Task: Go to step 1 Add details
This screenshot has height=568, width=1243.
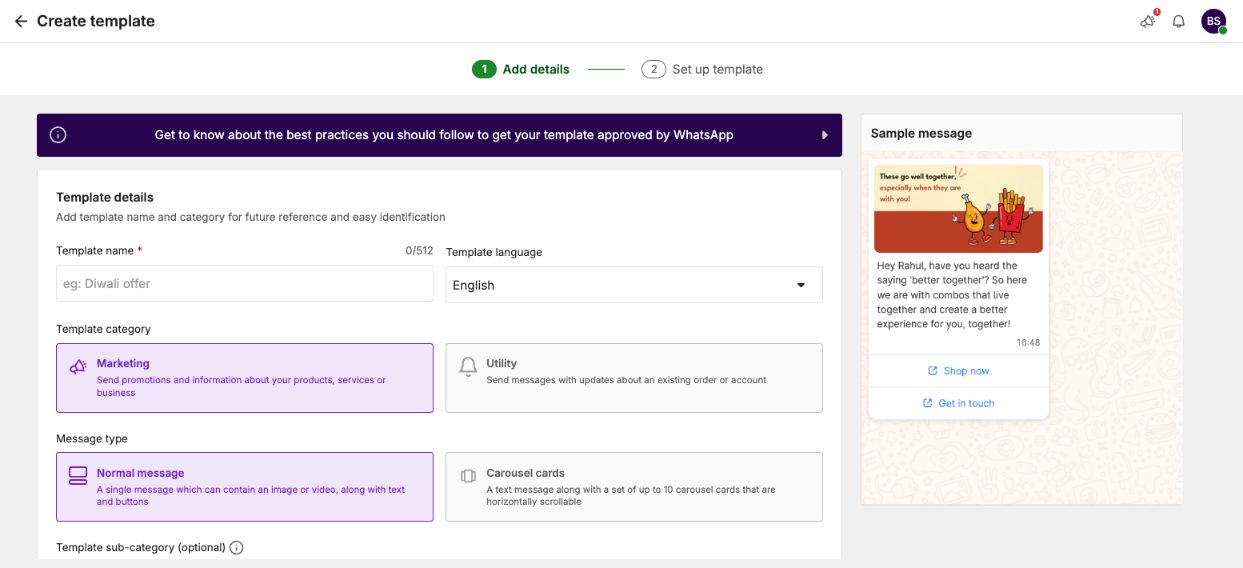Action: [521, 69]
